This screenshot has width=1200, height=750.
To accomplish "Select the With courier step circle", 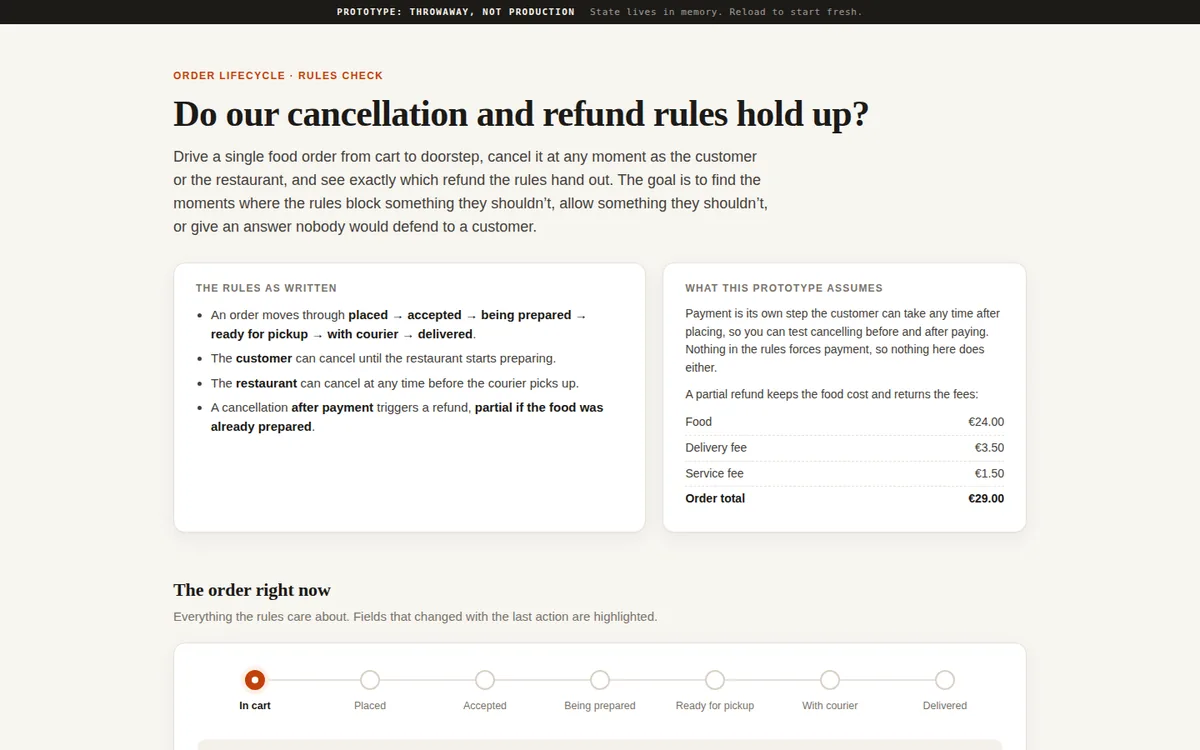I will click(830, 680).
